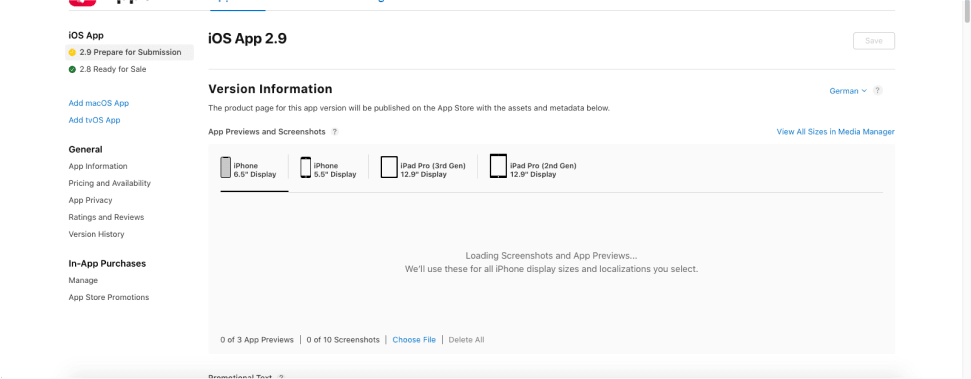Click the 'Version Information' heading
This screenshot has width=971, height=379.
click(x=270, y=89)
